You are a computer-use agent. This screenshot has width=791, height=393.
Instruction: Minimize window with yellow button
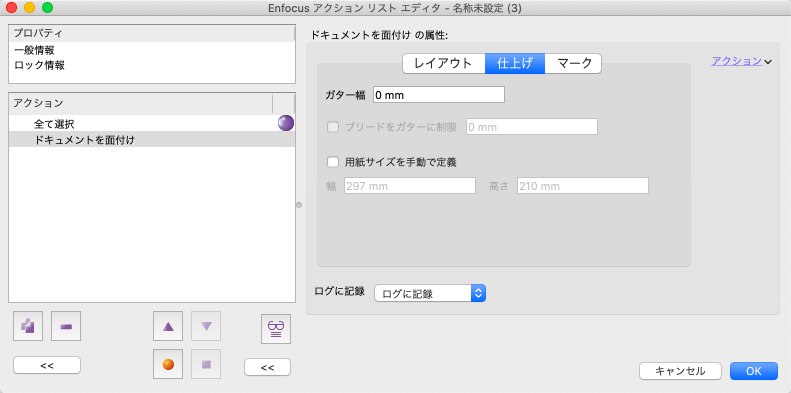30,8
